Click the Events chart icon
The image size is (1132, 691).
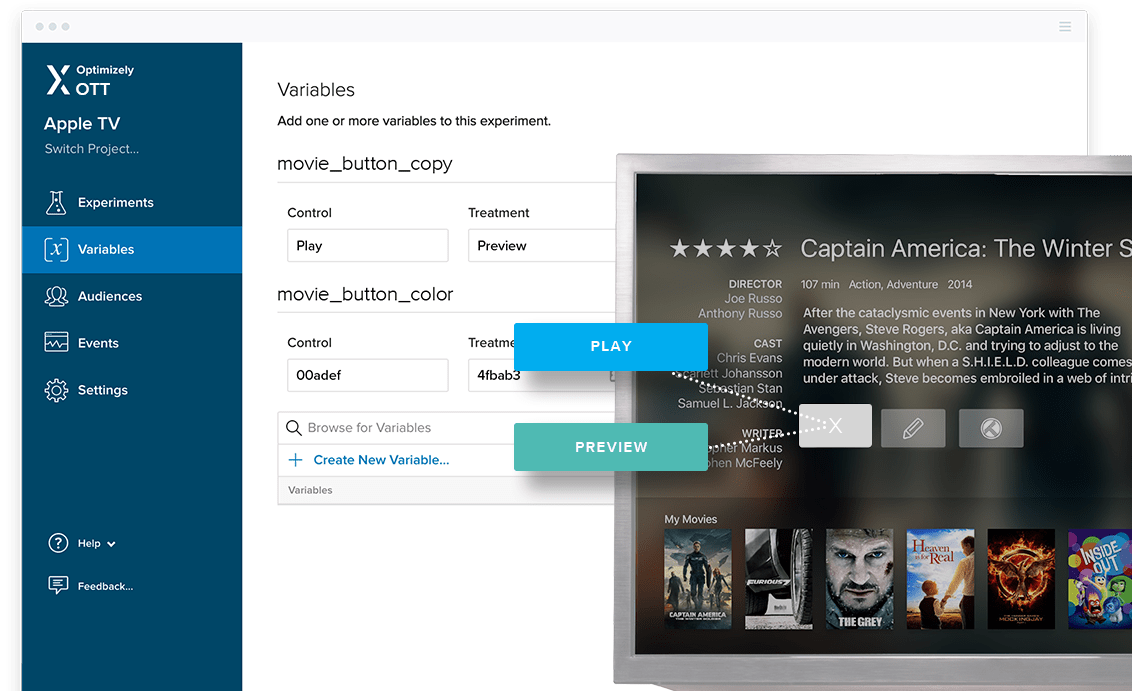point(56,342)
